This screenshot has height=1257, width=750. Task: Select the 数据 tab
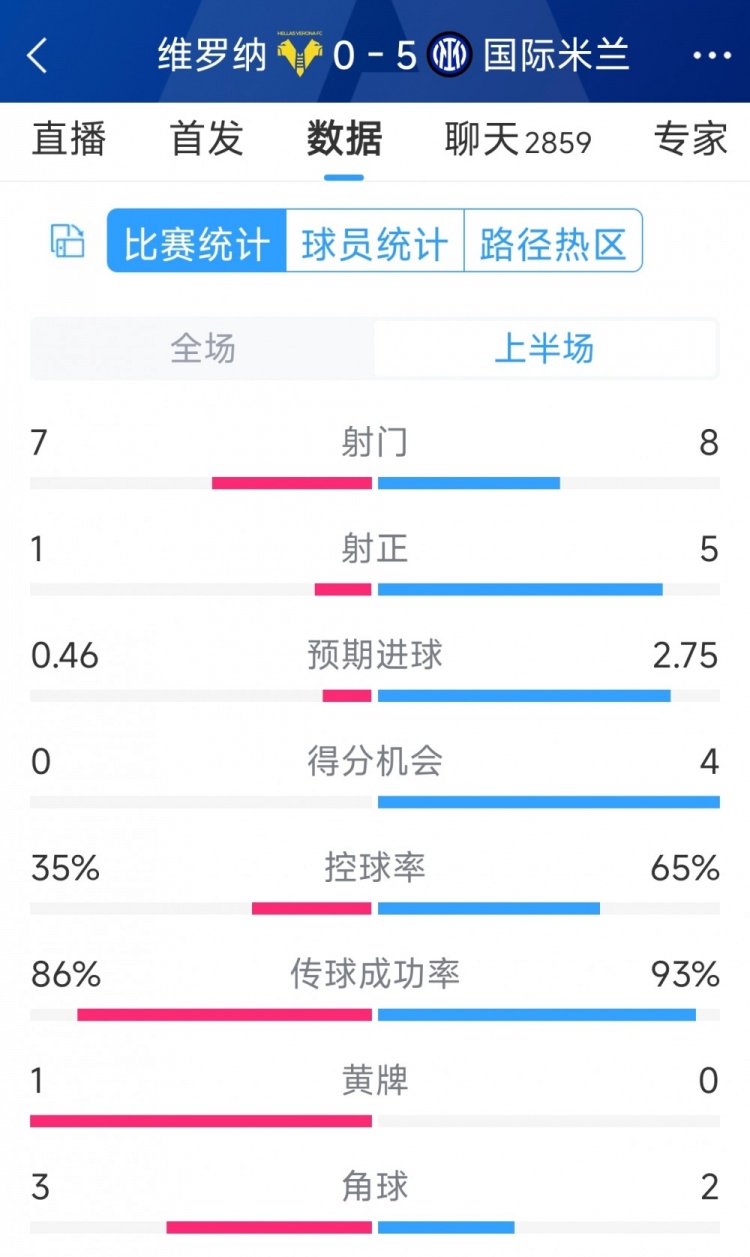[344, 139]
